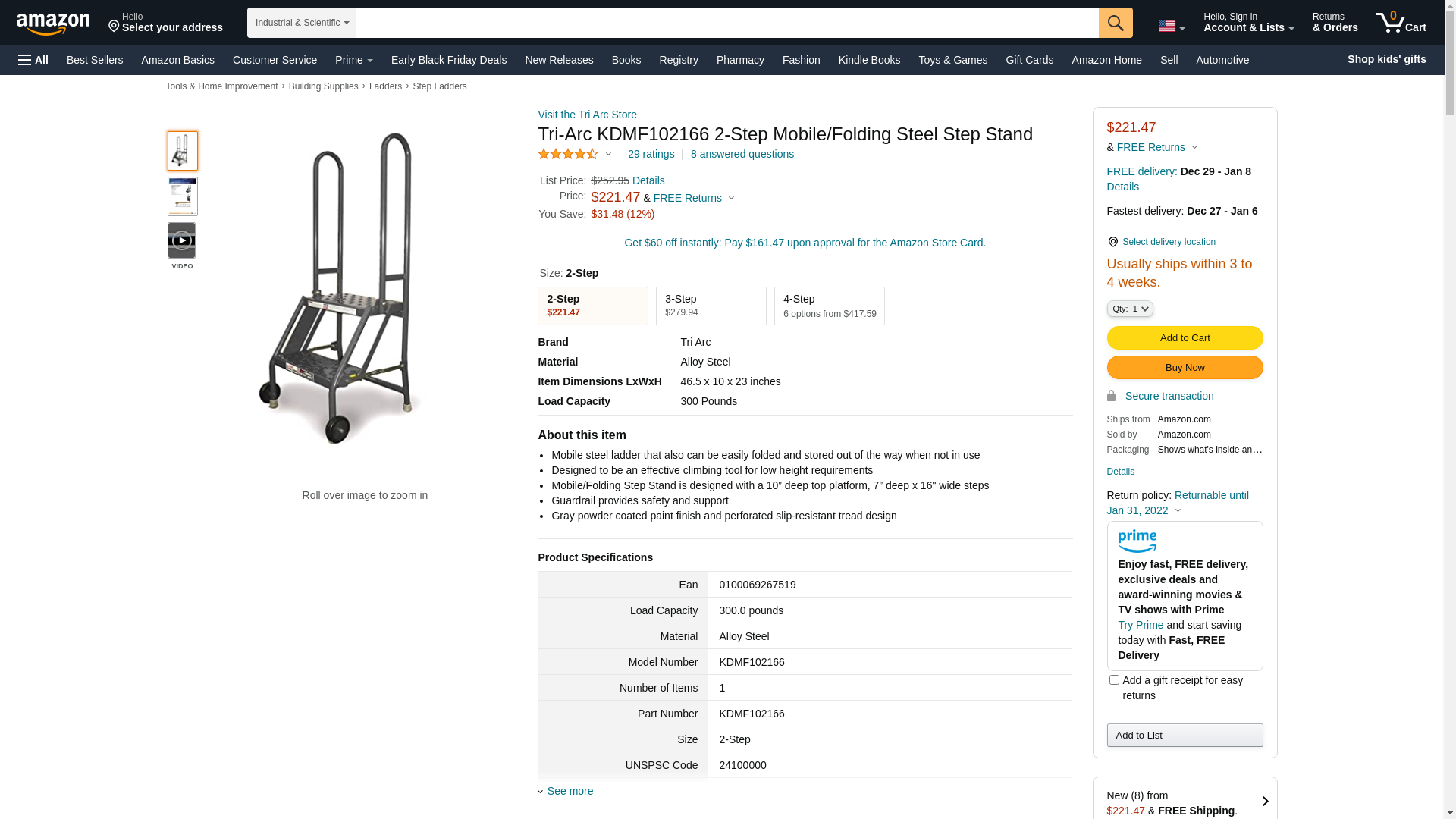Expand See more product specifications
The height and width of the screenshot is (819, 1456).
point(570,791)
